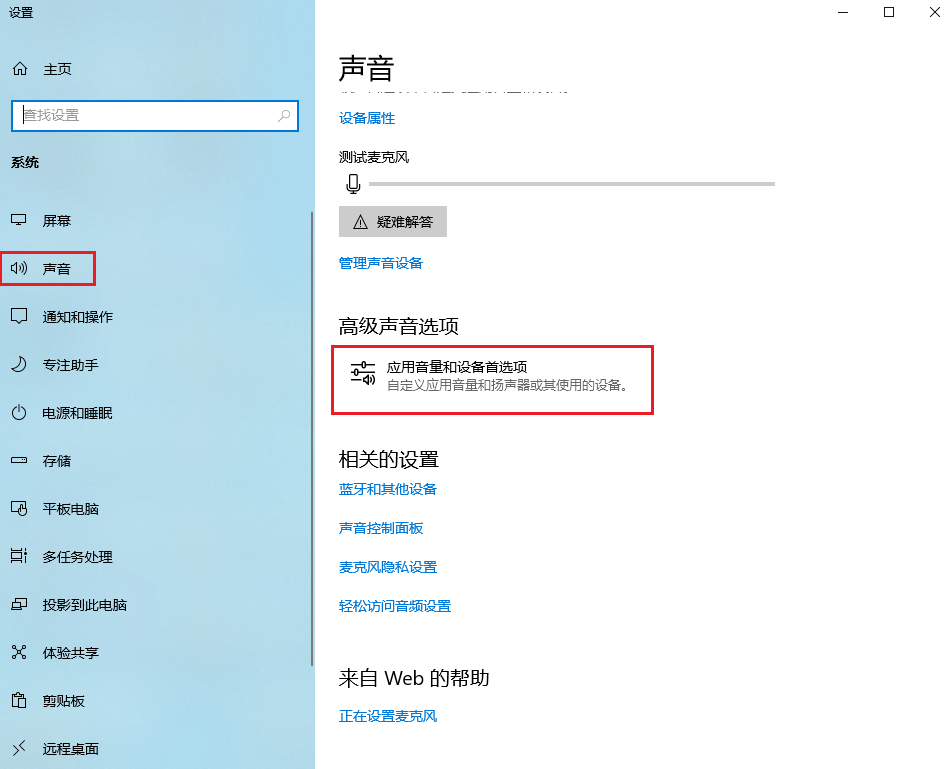Click the 测试麦克风 level slider
Image resolution: width=947 pixels, height=769 pixels.
[x=570, y=183]
